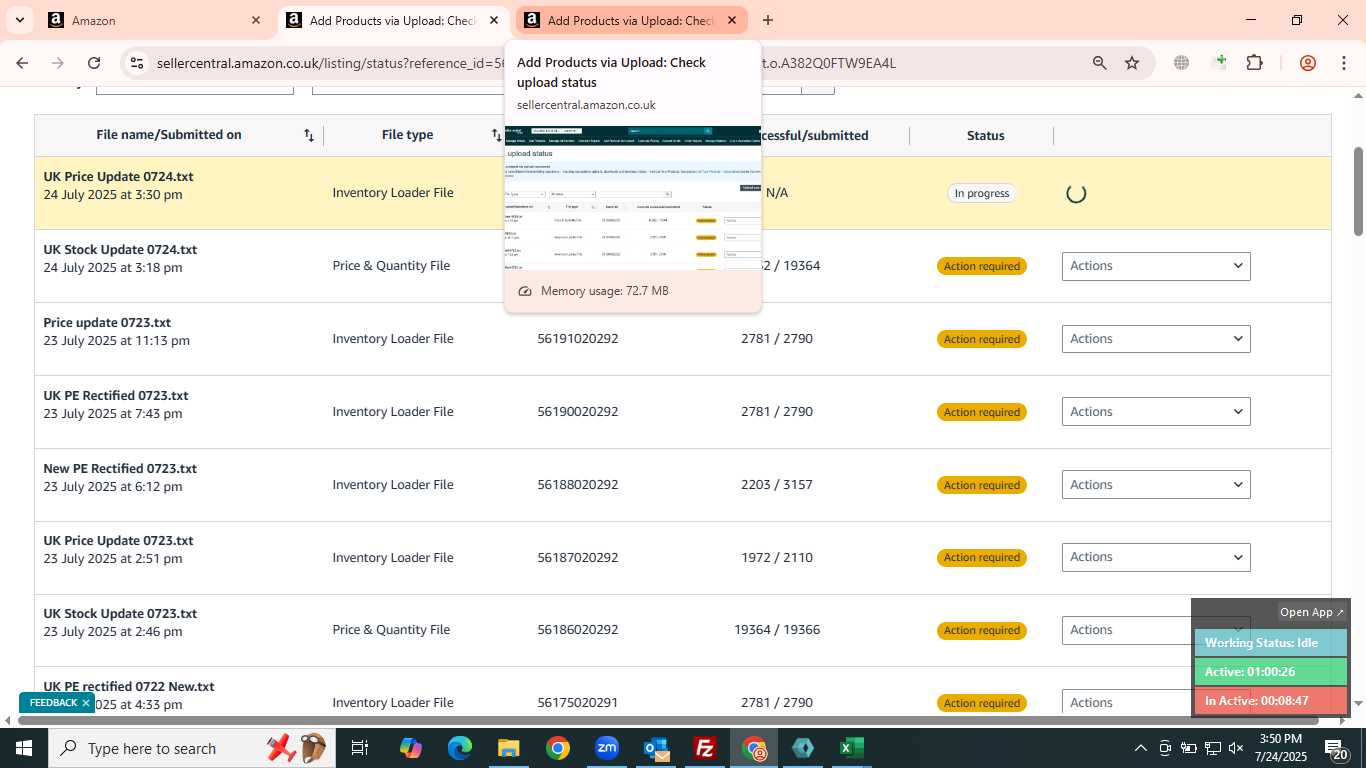
Task: Open the tab search chevron at top-left
Action: click(x=19, y=20)
